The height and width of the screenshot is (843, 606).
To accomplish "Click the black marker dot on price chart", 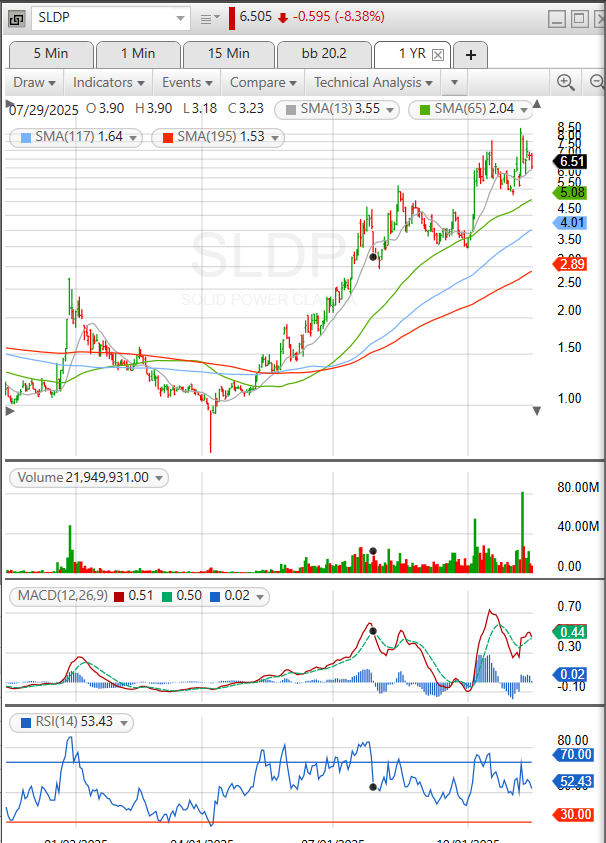I will pos(373,257).
